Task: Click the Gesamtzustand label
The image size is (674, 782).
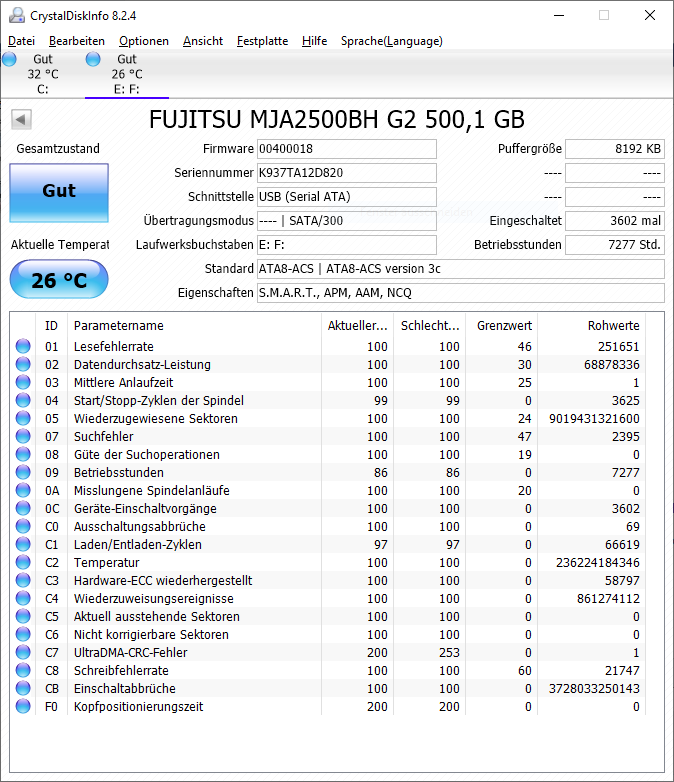Action: (58, 149)
